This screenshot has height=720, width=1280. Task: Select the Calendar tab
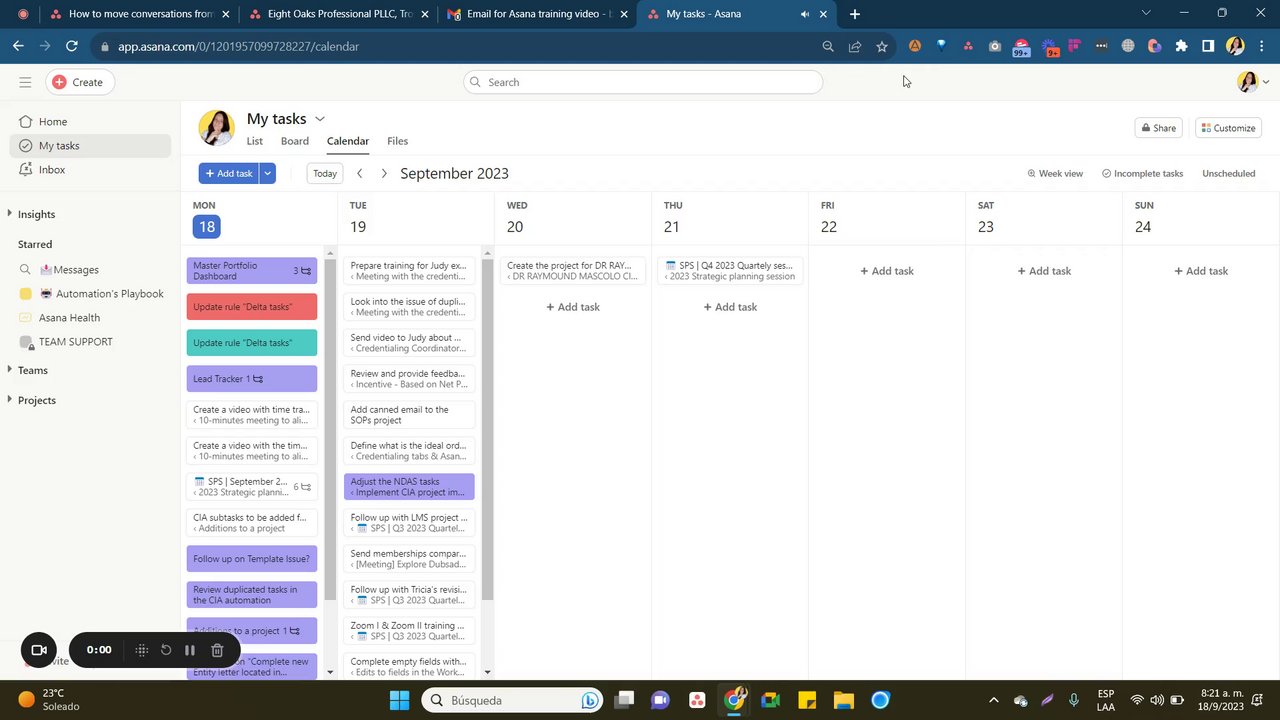click(348, 141)
